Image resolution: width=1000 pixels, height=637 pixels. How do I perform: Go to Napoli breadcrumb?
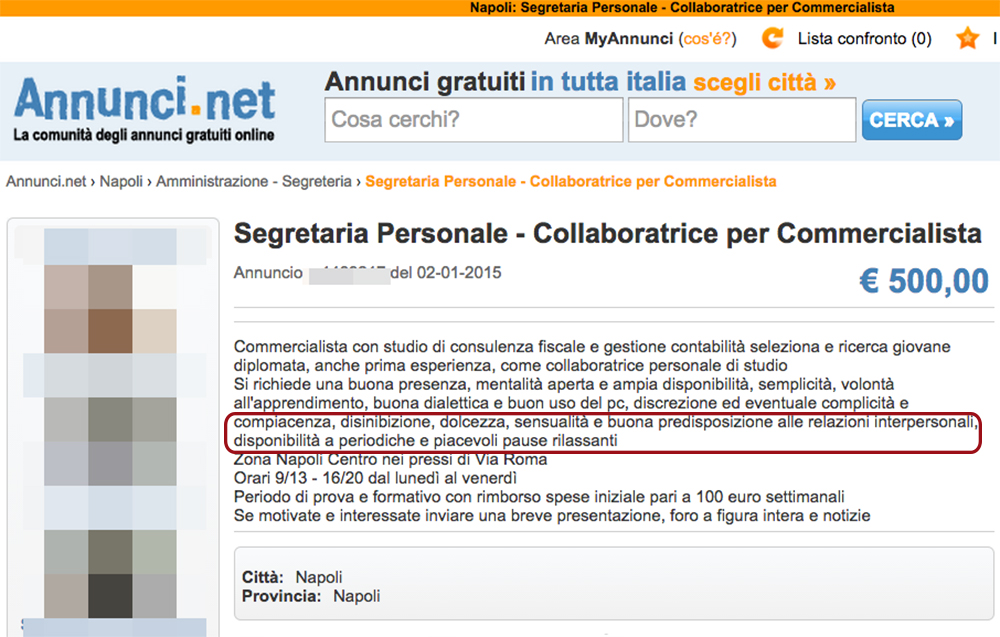coord(121,182)
